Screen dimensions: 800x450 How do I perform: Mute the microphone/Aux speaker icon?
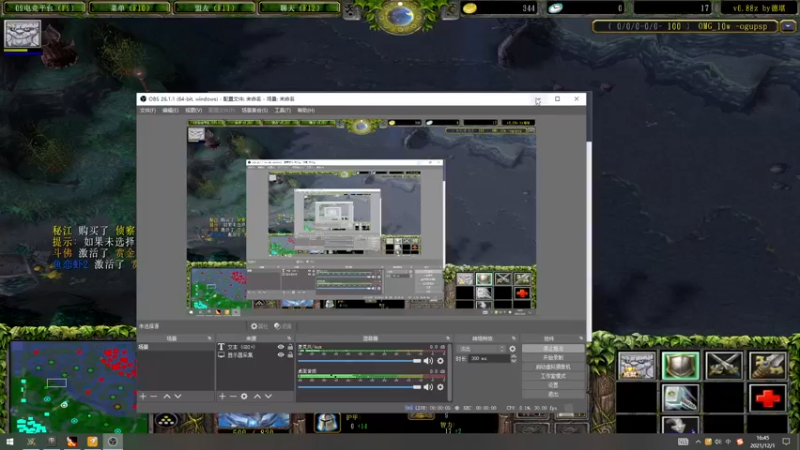pos(428,361)
